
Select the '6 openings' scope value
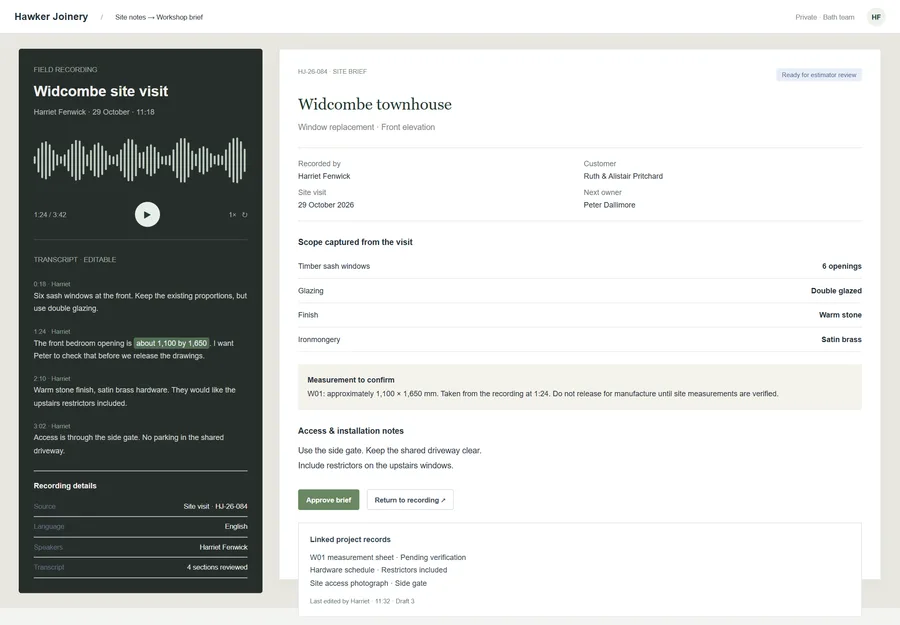(841, 266)
